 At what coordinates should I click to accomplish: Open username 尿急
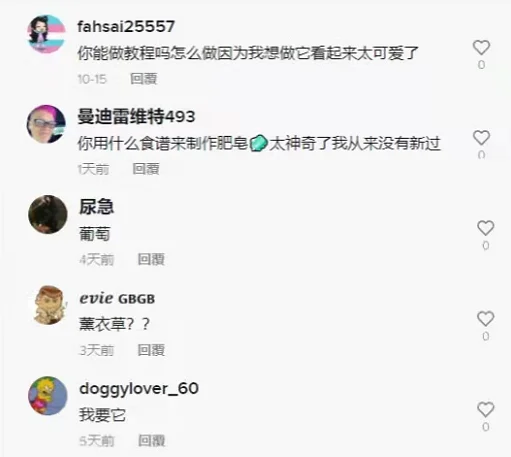coord(97,207)
